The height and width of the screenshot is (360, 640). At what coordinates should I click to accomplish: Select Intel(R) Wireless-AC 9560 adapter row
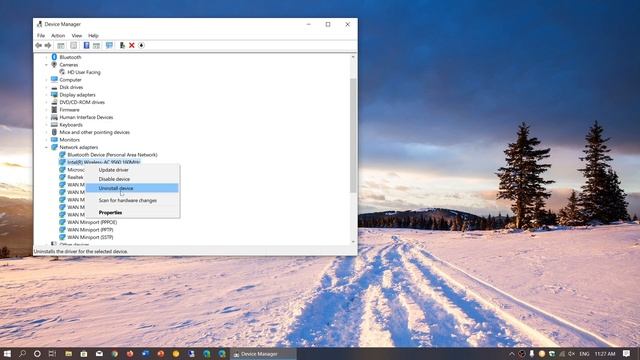click(103, 162)
